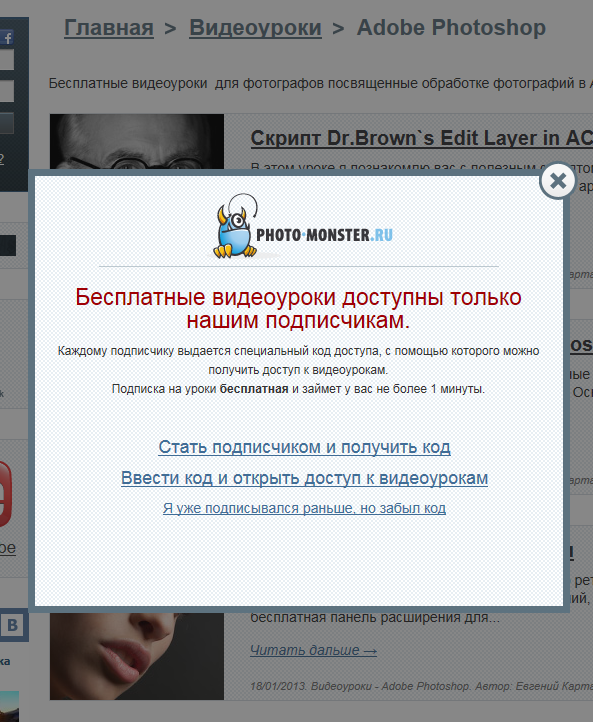Open 'Стать подписчиком и получить код' link

point(304,447)
